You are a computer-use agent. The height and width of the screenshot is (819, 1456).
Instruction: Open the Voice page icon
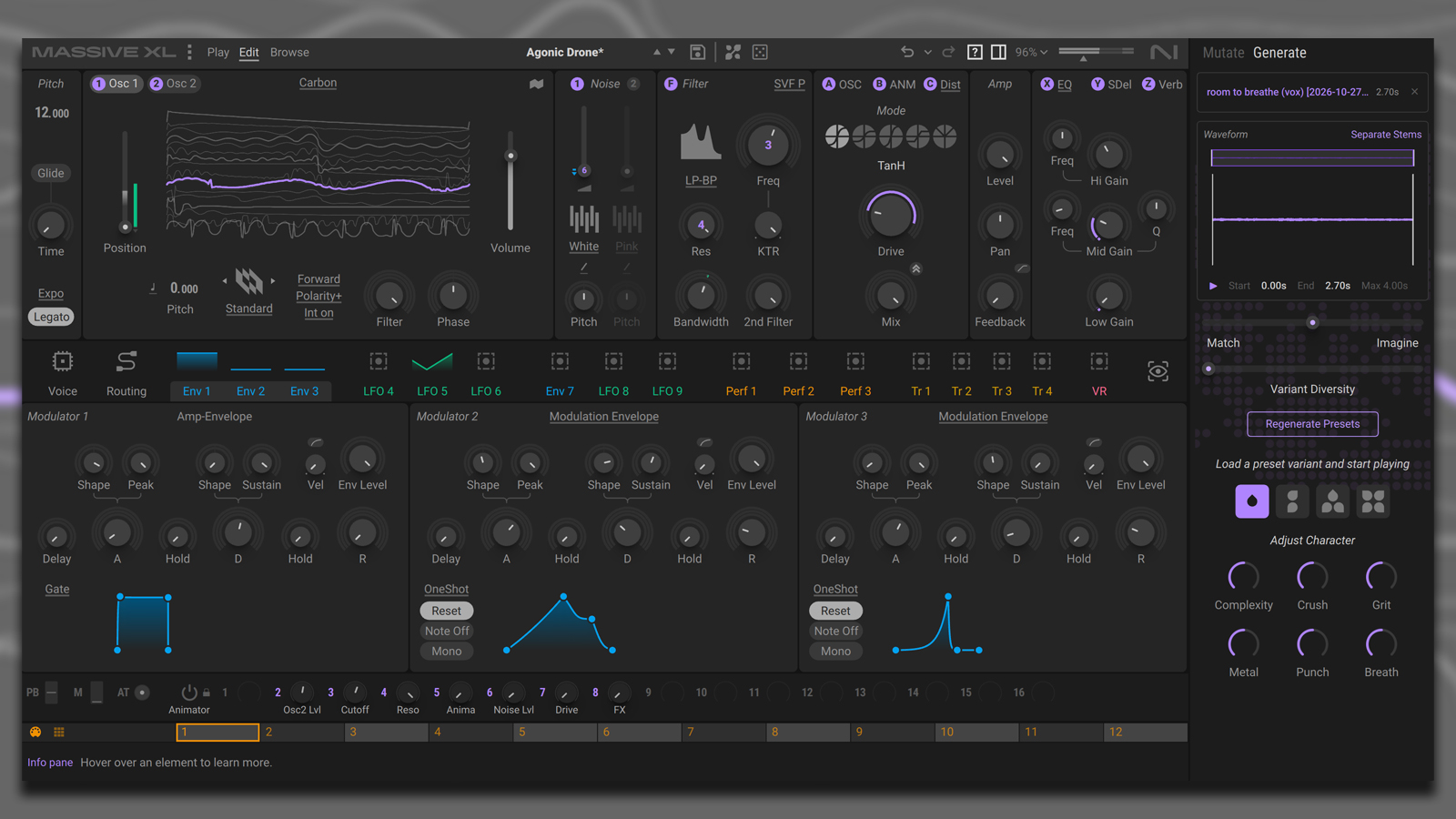[63, 362]
